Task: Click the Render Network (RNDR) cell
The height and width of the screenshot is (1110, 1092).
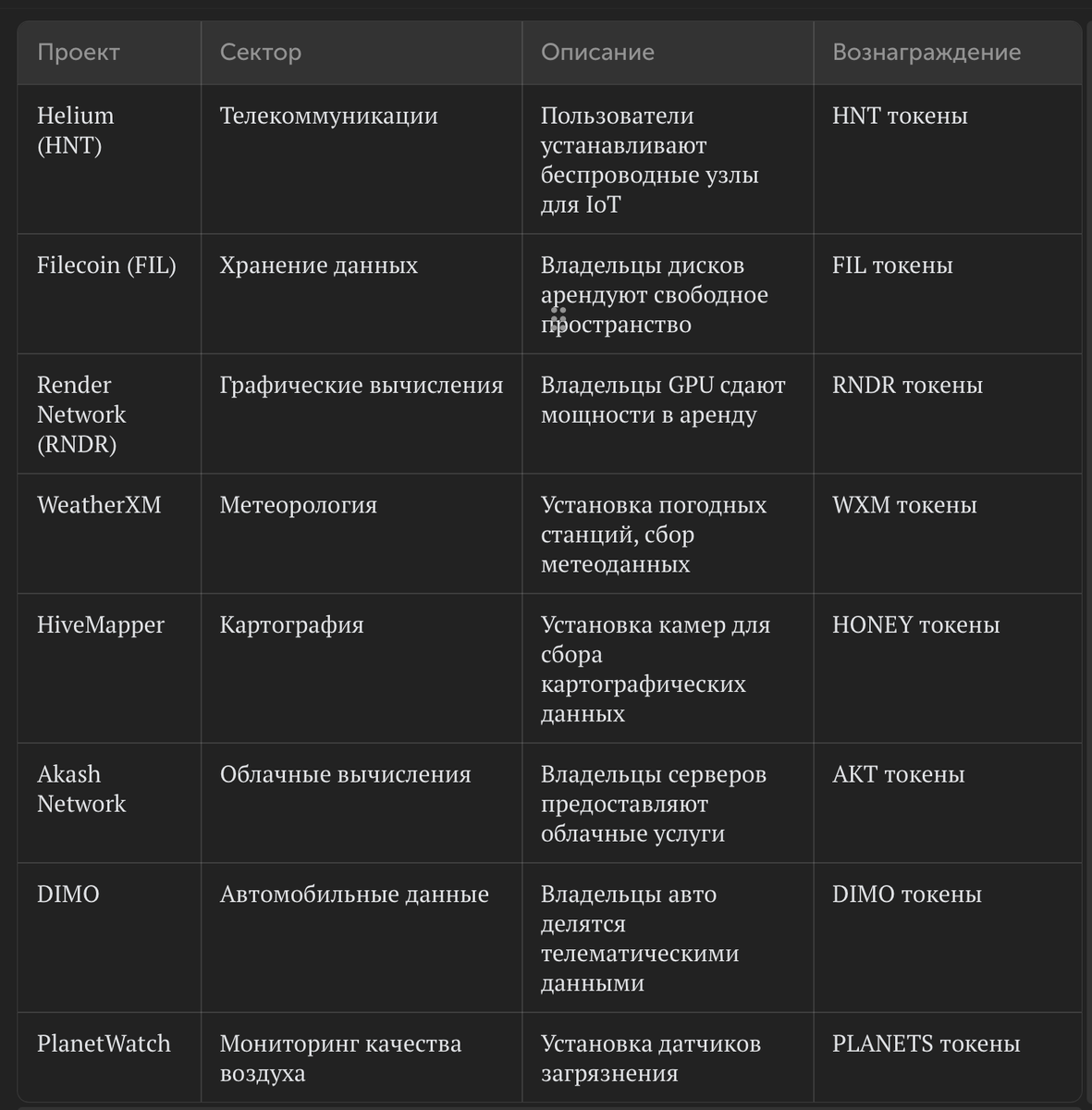Action: coord(81,414)
